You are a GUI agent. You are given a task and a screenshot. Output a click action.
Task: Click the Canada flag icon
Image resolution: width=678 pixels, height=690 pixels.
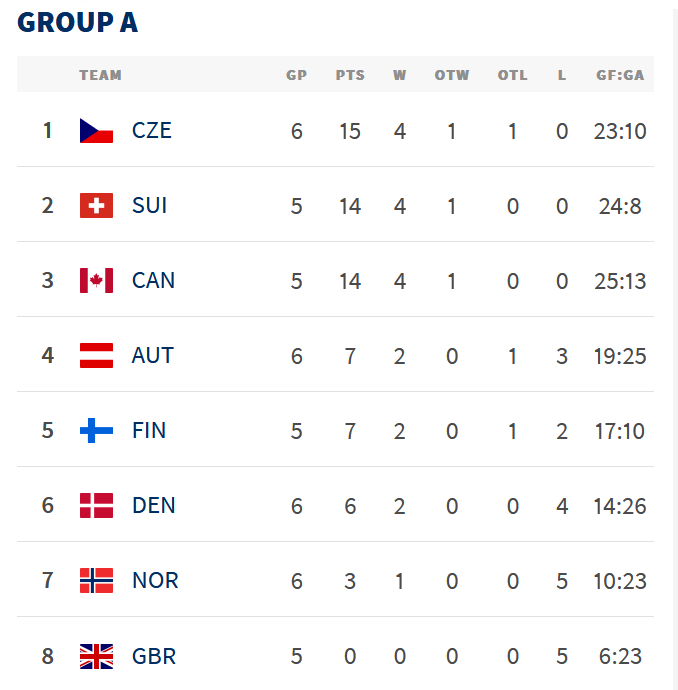(x=96, y=280)
